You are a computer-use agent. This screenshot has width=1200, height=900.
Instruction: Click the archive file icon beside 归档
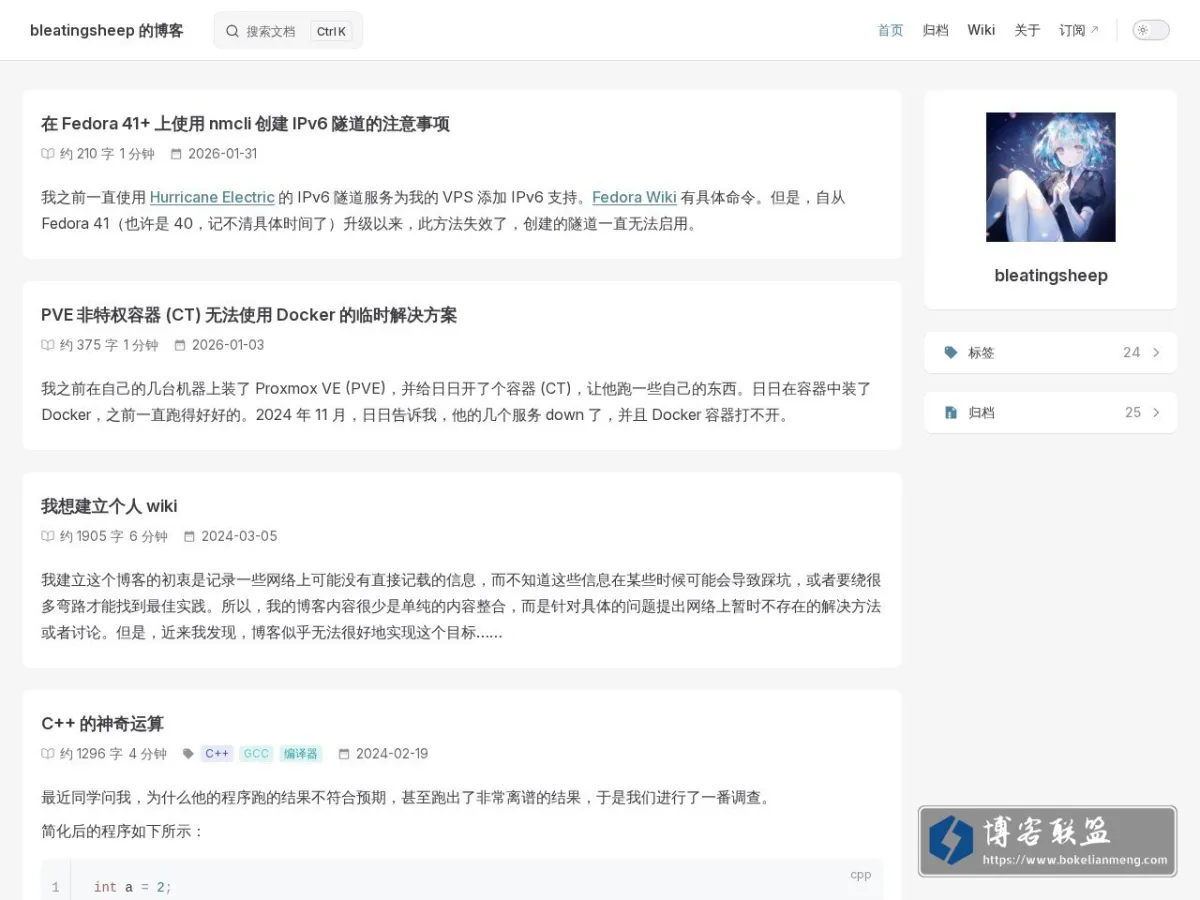point(951,412)
